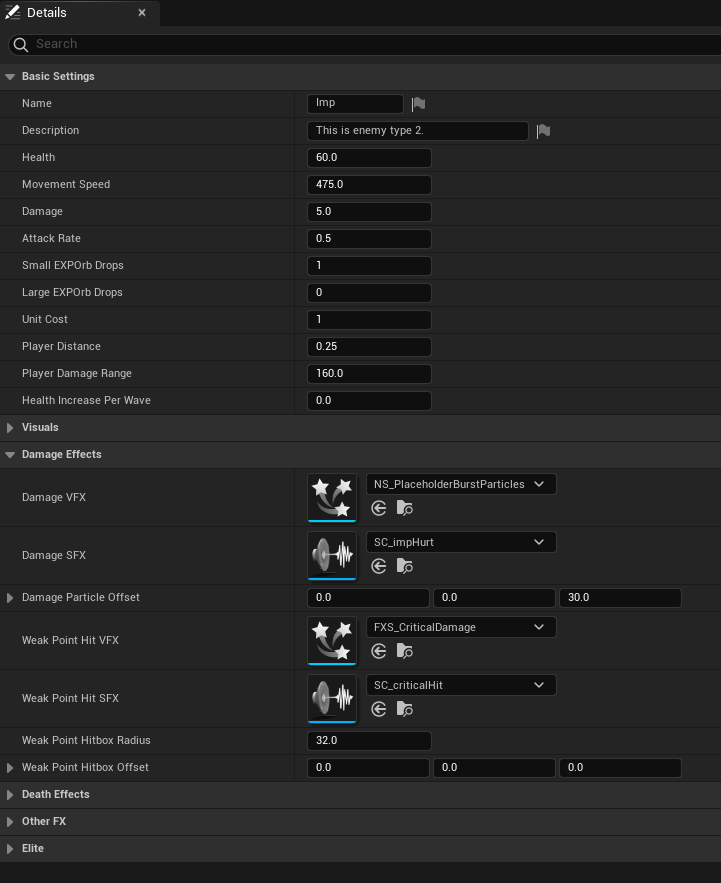721x883 pixels.
Task: Click localization flag icon next to Name field
Action: 418,104
